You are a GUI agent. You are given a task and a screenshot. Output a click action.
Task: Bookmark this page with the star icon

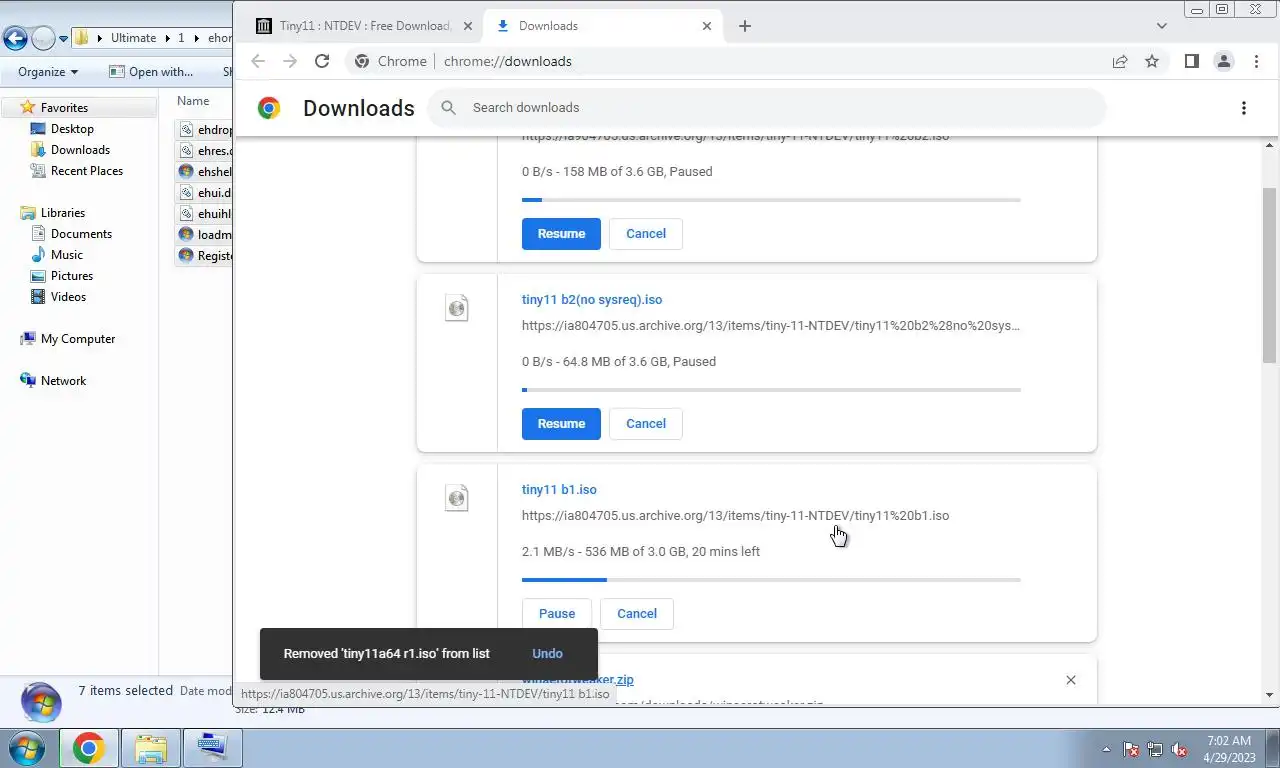click(x=1152, y=61)
